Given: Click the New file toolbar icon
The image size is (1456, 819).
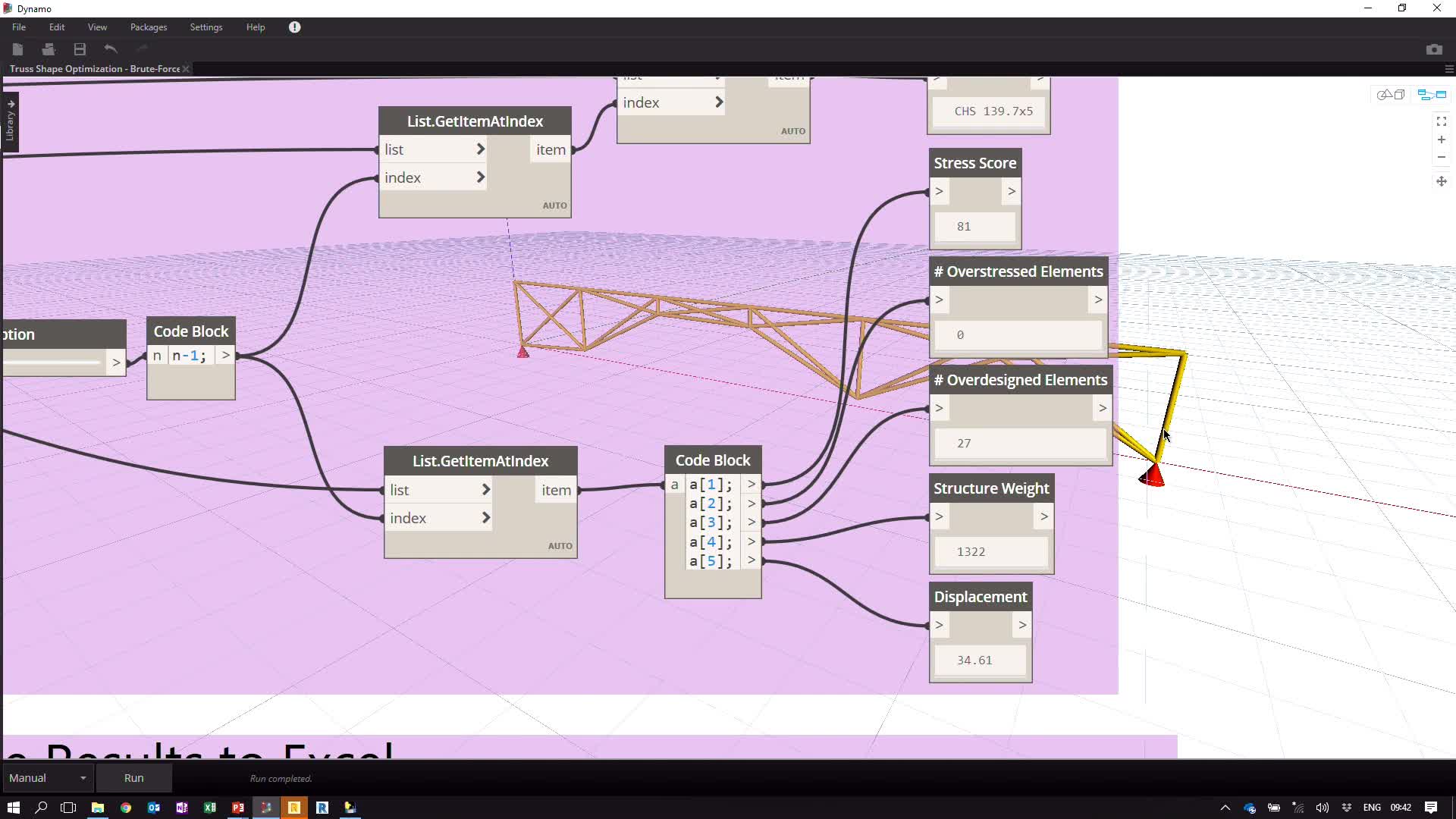Looking at the screenshot, I should click(x=17, y=49).
